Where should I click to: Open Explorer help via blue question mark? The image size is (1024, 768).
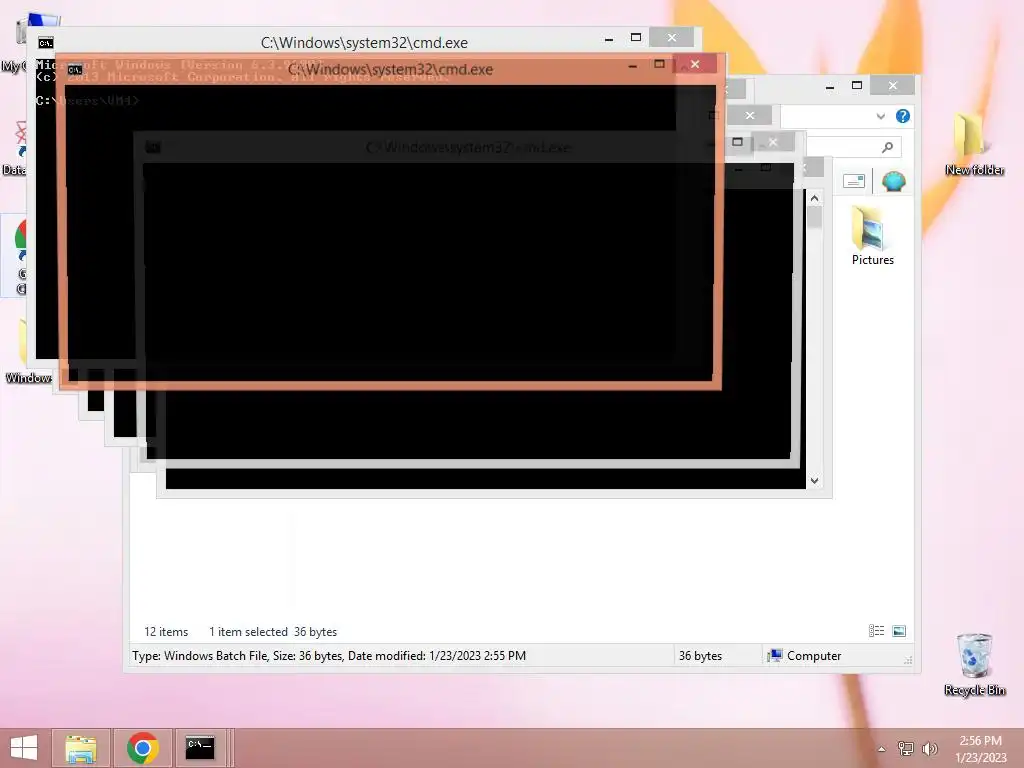point(903,116)
